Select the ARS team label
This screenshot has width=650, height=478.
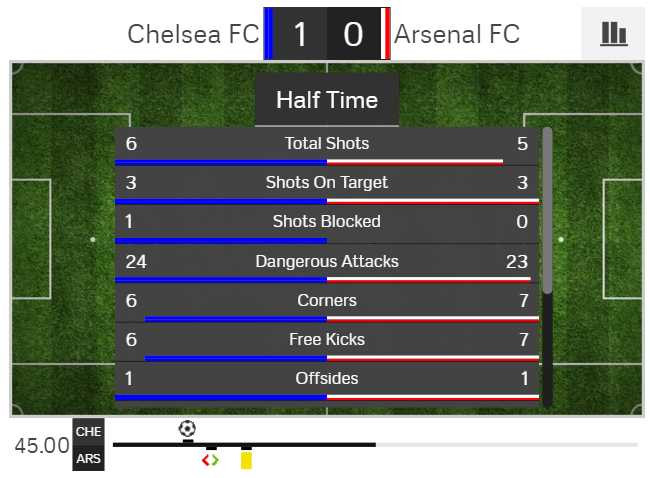(88, 459)
